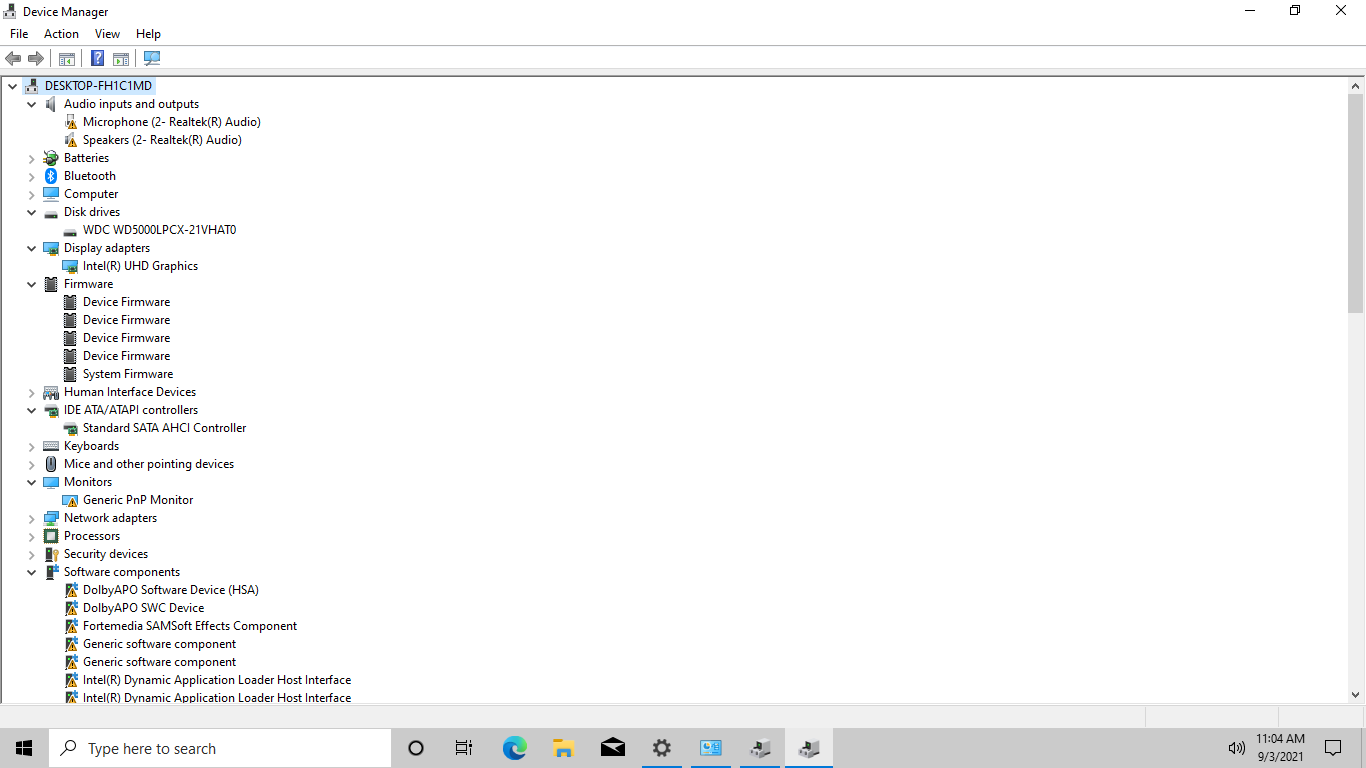Open the Action menu
This screenshot has height=768, width=1366.
(x=61, y=34)
